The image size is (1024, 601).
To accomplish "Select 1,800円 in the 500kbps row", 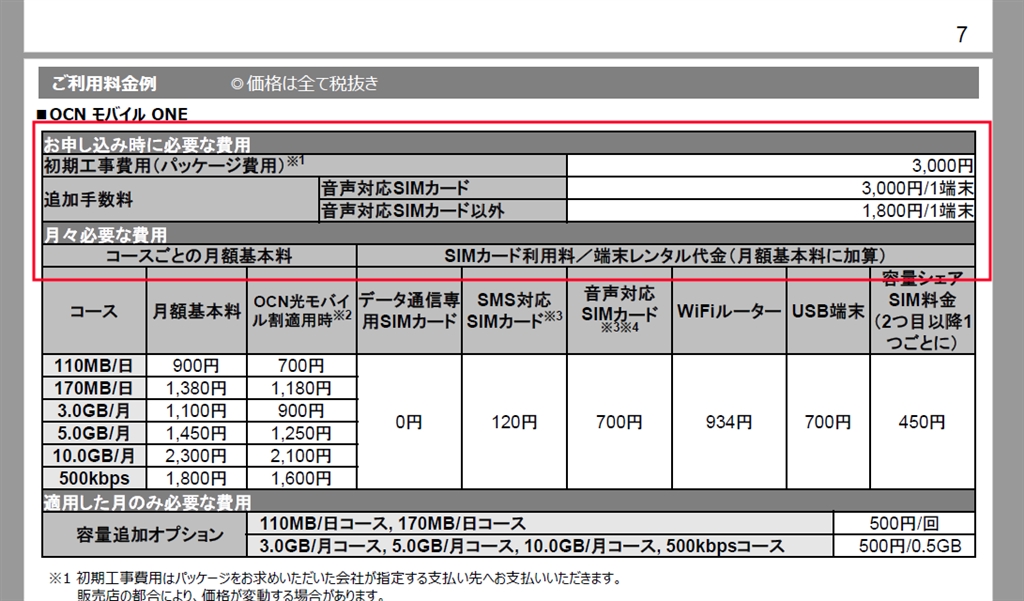I will (x=197, y=478).
